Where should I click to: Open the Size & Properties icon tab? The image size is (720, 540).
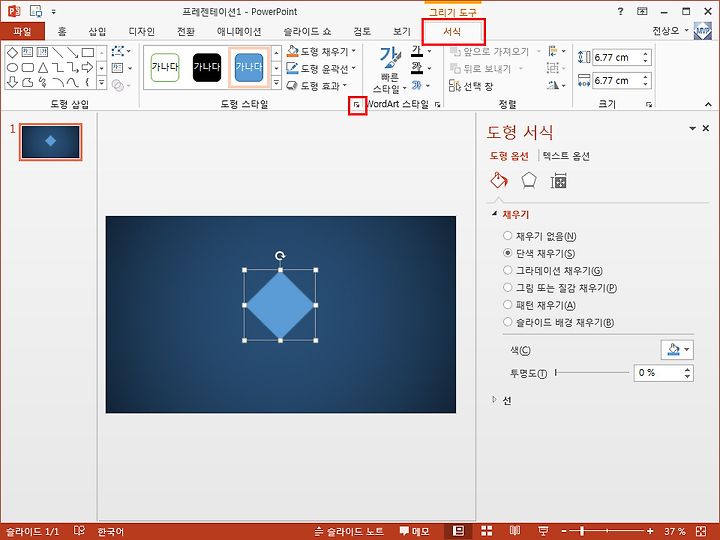558,181
